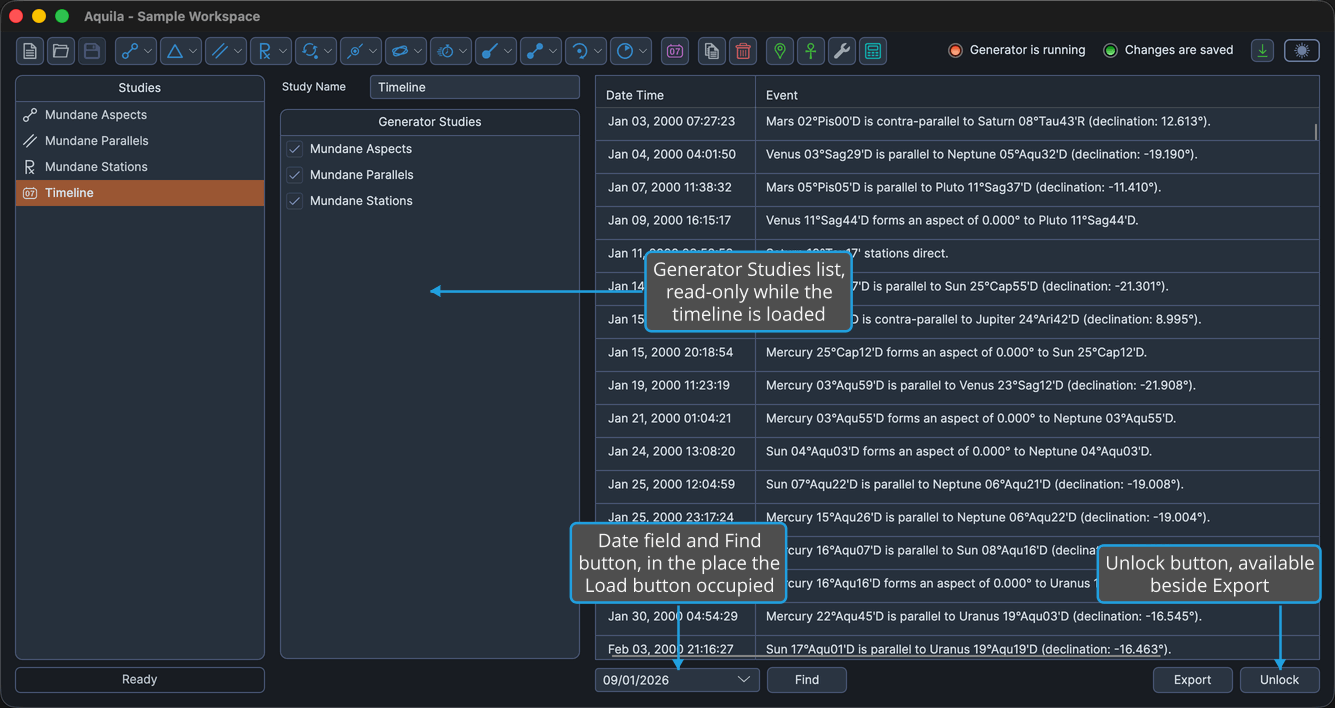The width and height of the screenshot is (1335, 708).
Task: Click the parallels double-slash toolbar icon
Action: [x=220, y=51]
